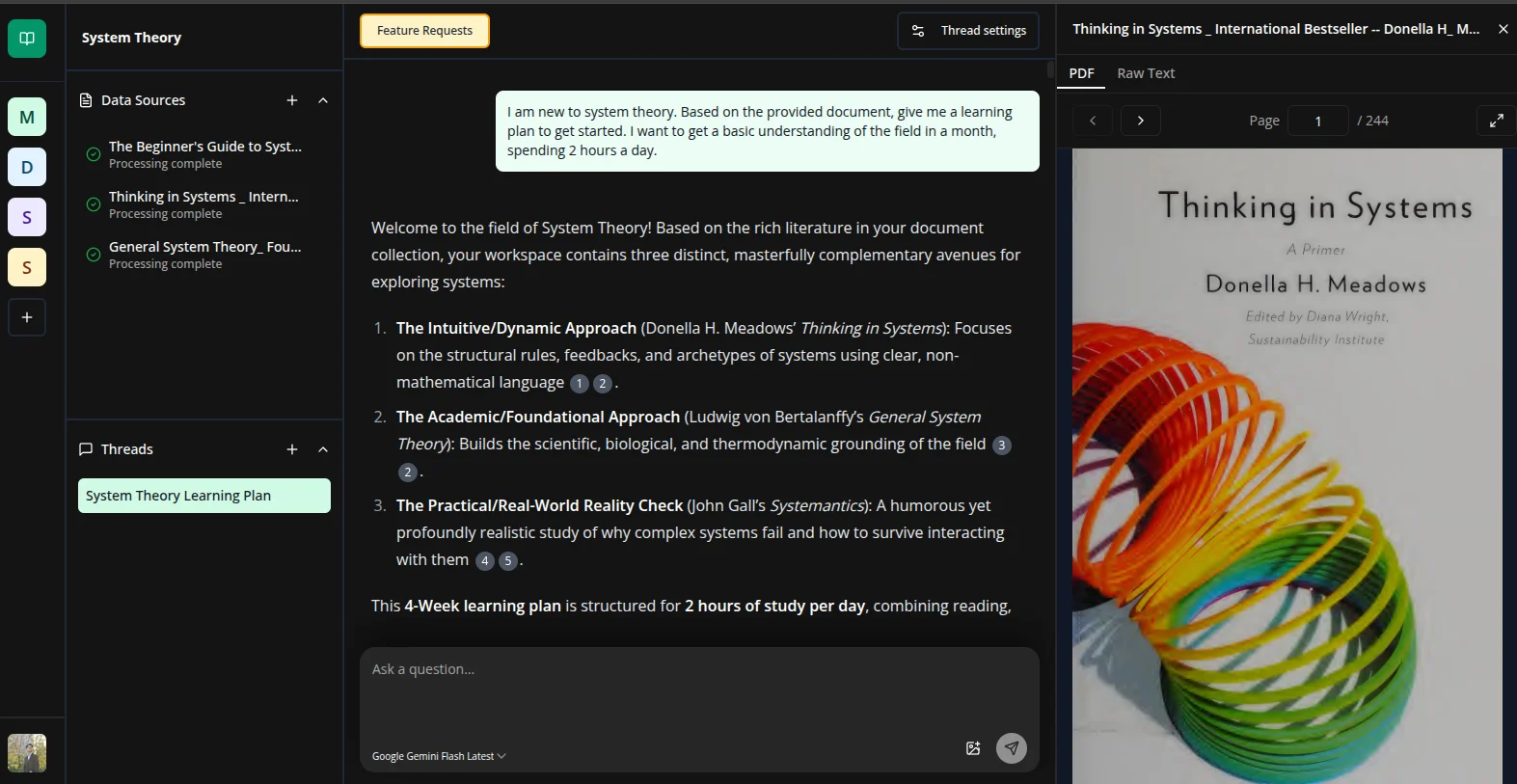This screenshot has height=784, width=1517.
Task: Click the Thinking in Systems book cover page
Action: (x=1287, y=466)
